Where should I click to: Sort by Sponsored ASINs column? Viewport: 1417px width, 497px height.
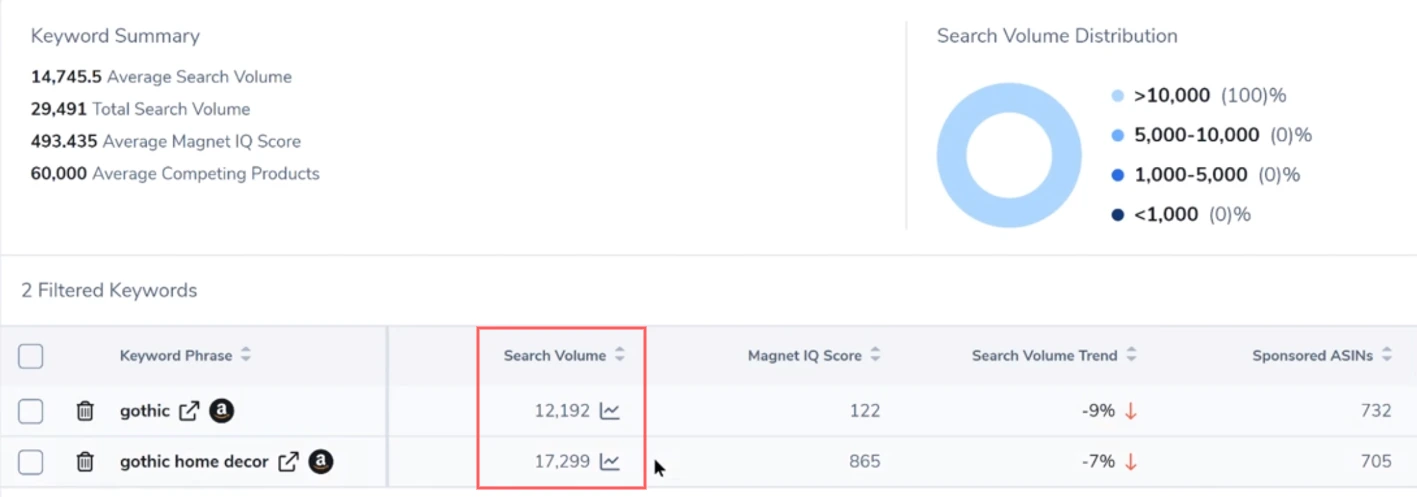coord(1387,355)
